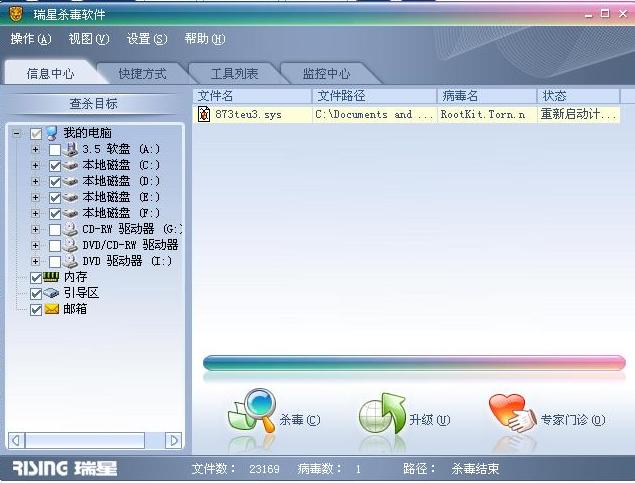This screenshot has width=635, height=483.
Task: Expand the 本地磁盘 (F:) node
Action: click(x=36, y=213)
